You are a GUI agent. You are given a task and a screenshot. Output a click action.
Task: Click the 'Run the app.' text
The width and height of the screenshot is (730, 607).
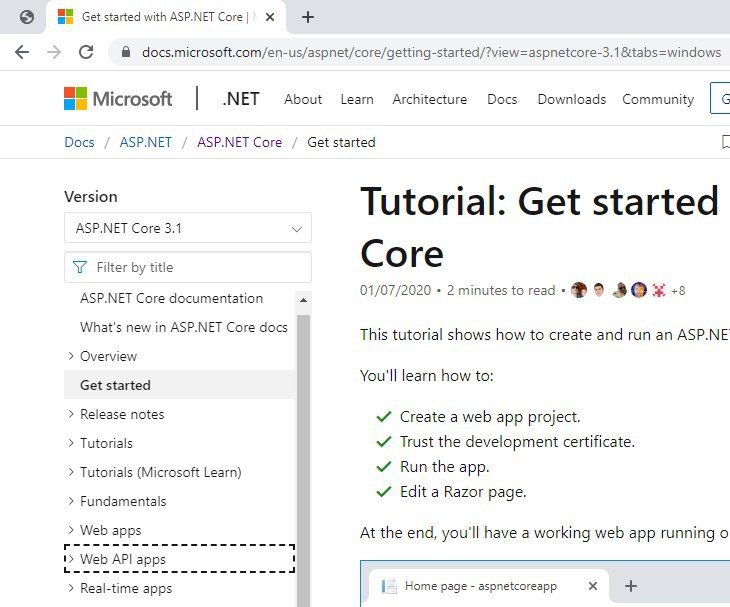[445, 466]
